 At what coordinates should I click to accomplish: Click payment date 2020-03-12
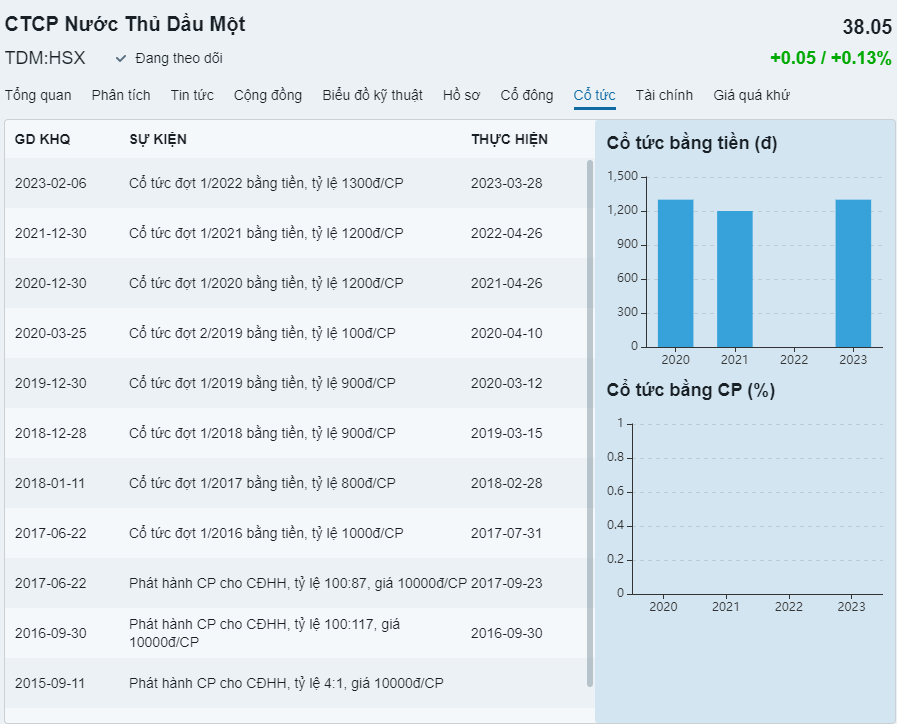[506, 383]
